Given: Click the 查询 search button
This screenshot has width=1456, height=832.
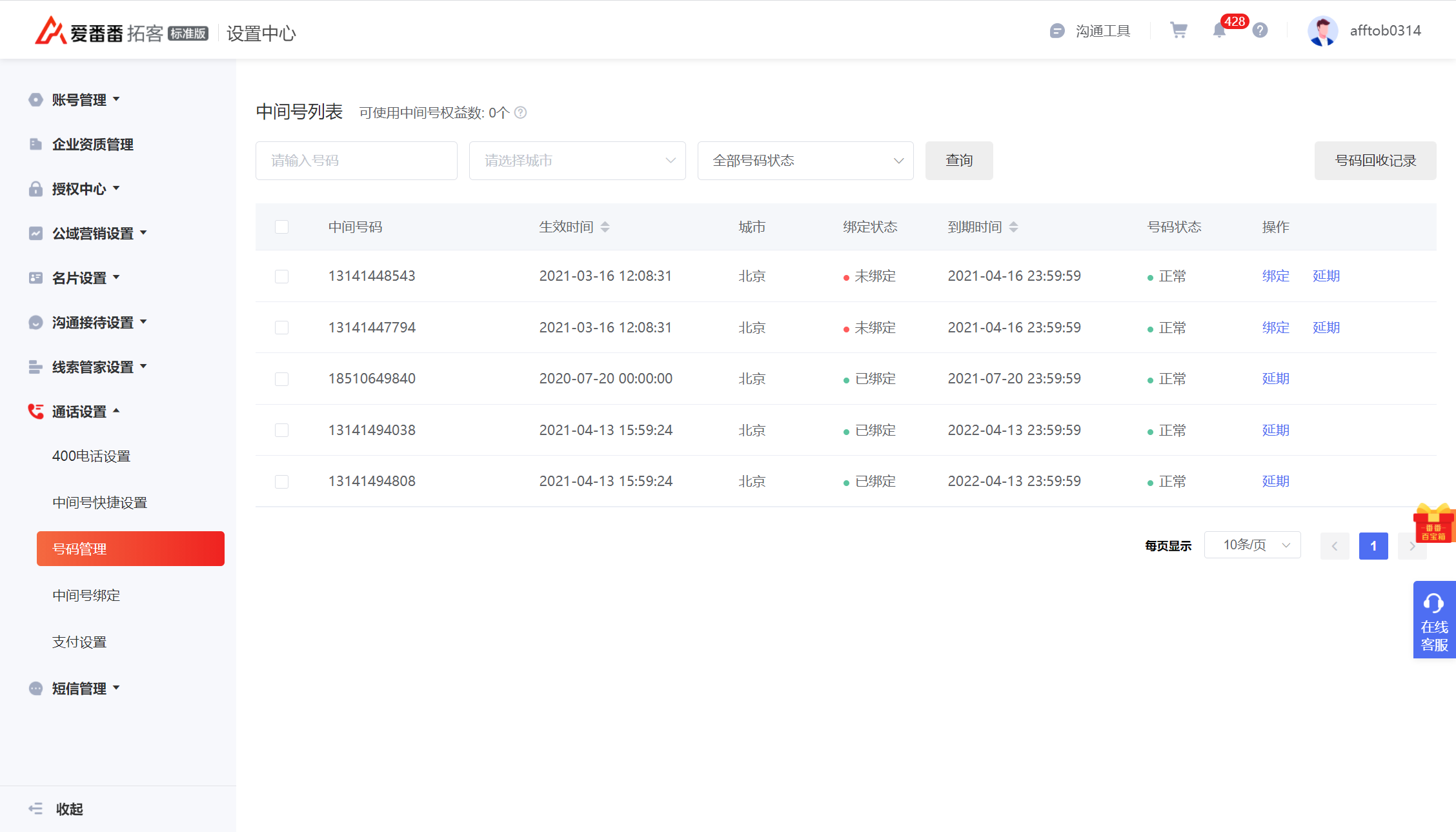Looking at the screenshot, I should click(x=959, y=161).
